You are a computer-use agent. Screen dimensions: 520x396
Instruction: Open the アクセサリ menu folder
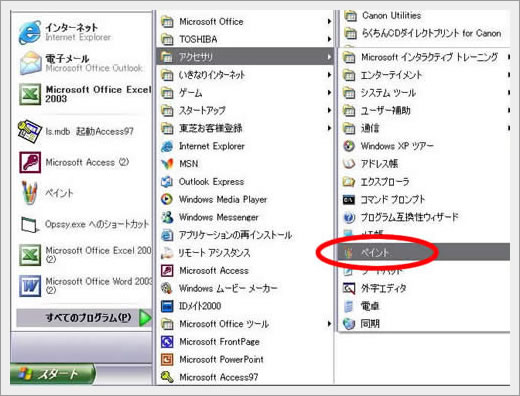(245, 57)
